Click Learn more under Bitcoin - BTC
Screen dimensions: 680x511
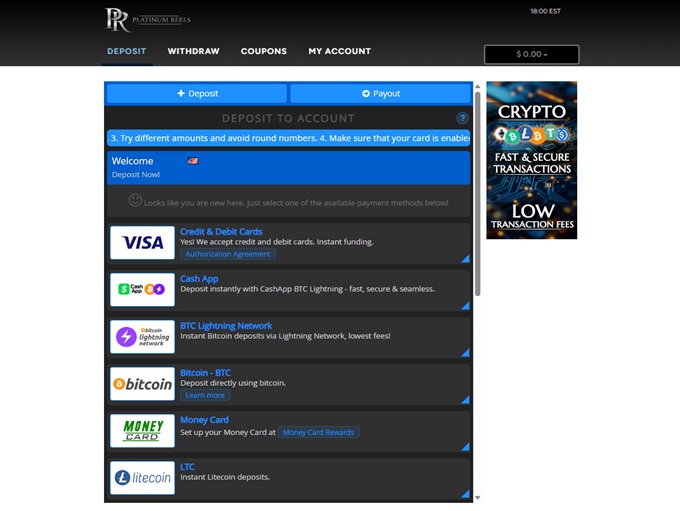pyautogui.click(x=205, y=395)
